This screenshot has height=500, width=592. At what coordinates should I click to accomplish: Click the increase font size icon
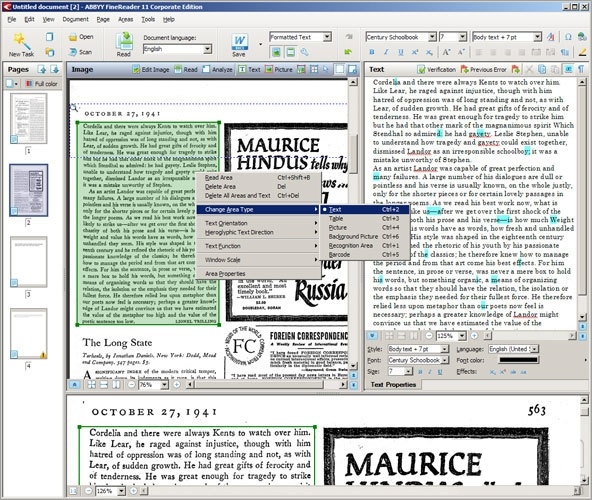pos(446,52)
